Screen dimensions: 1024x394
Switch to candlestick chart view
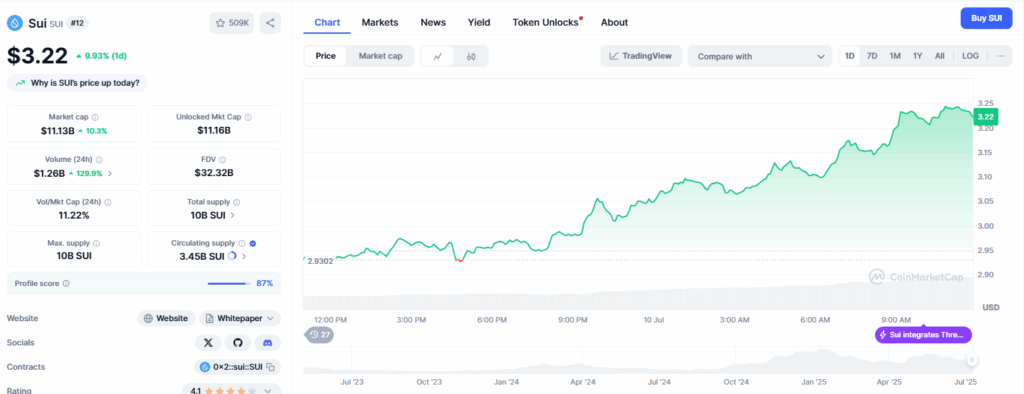[472, 56]
